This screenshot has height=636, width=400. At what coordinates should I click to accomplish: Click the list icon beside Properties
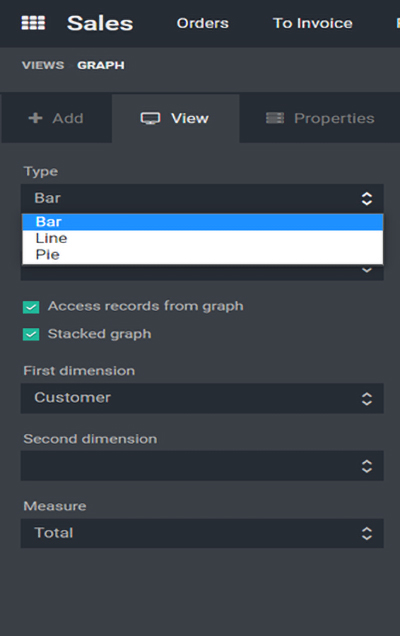(275, 118)
